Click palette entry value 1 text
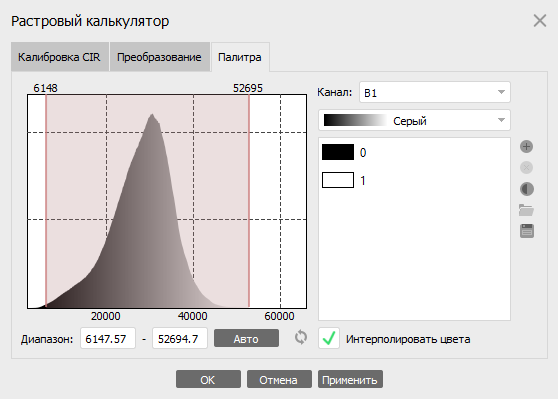Screen dimensions: 558x399 pyautogui.click(x=363, y=181)
